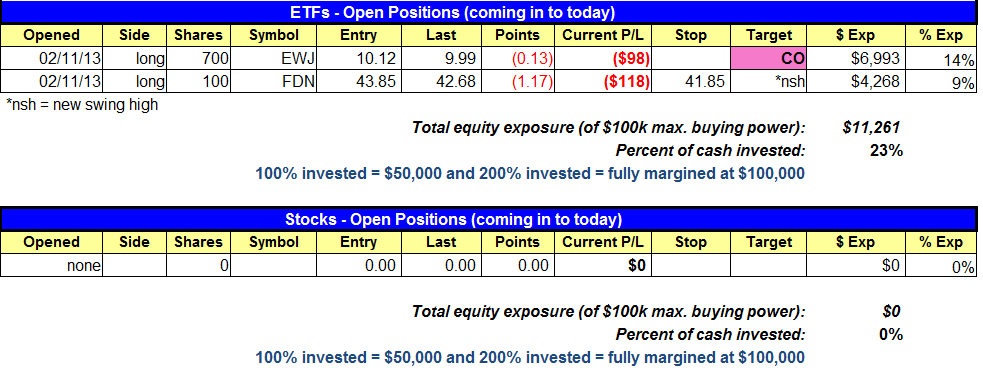Click the EWJ 700 shares cell
This screenshot has width=983, height=383.
[198, 60]
